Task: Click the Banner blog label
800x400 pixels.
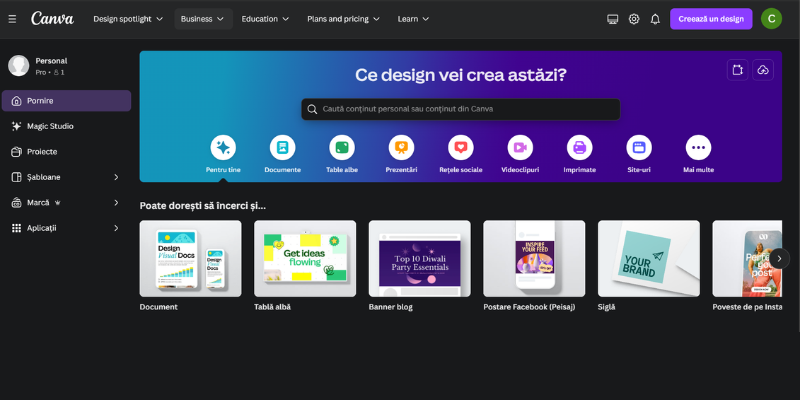Action: (390, 307)
